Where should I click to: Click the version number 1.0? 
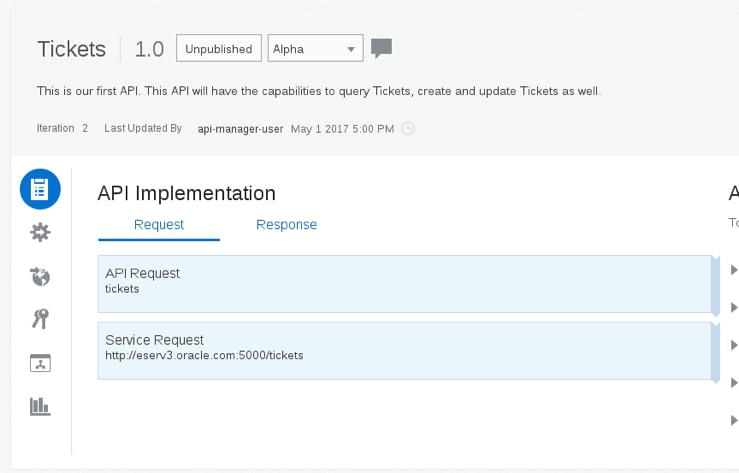[x=149, y=49]
